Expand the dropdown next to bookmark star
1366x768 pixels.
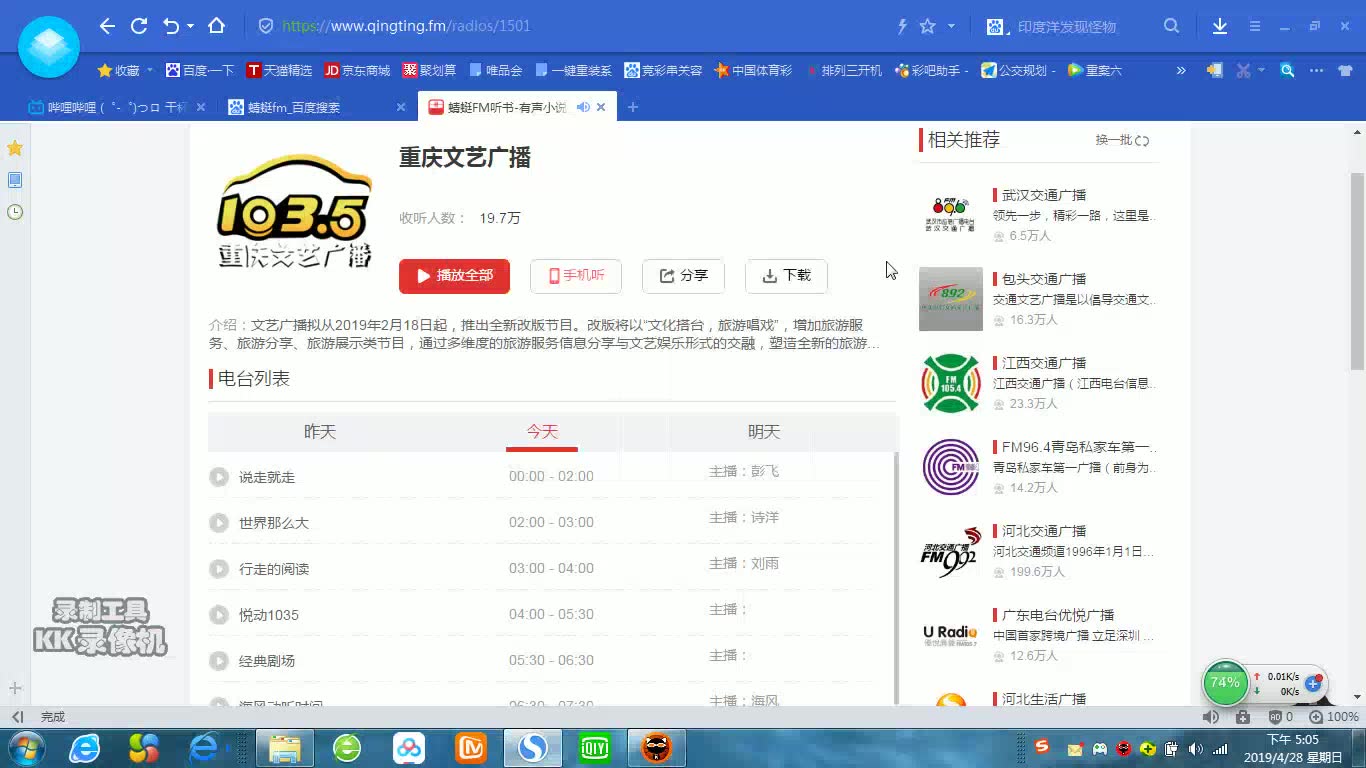[x=951, y=27]
